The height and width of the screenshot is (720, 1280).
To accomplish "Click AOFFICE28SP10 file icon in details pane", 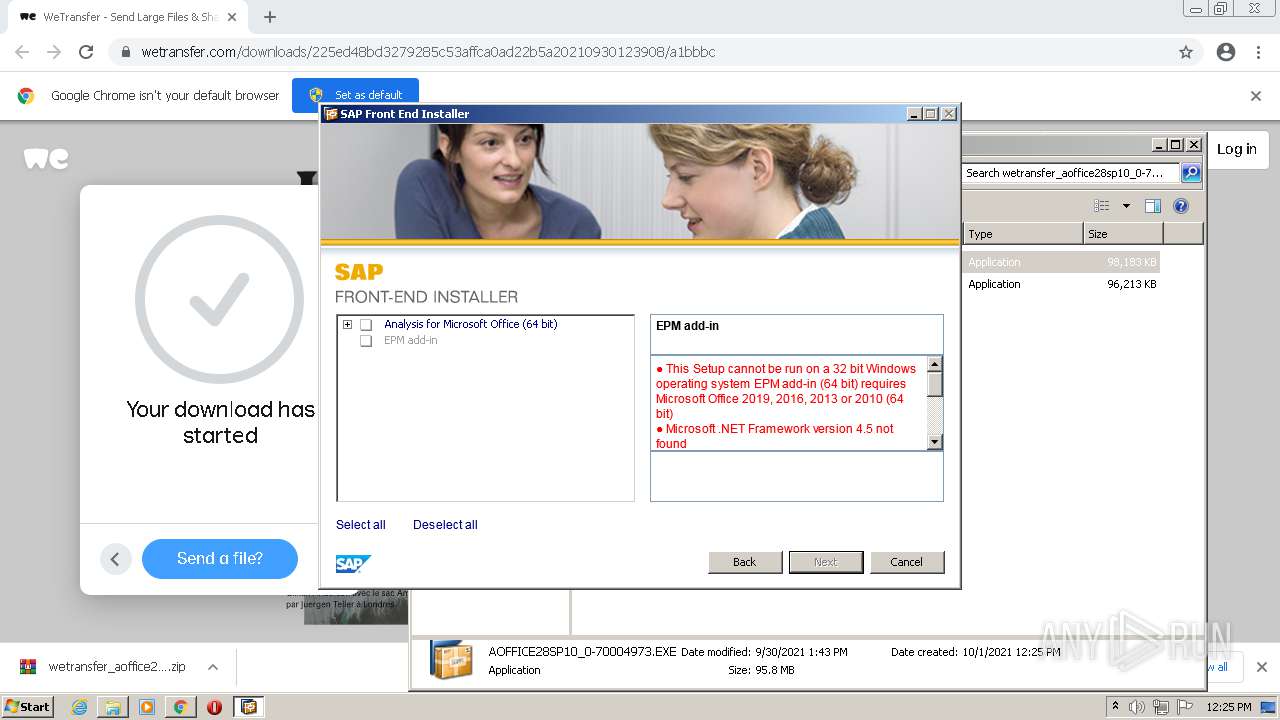I will [451, 660].
